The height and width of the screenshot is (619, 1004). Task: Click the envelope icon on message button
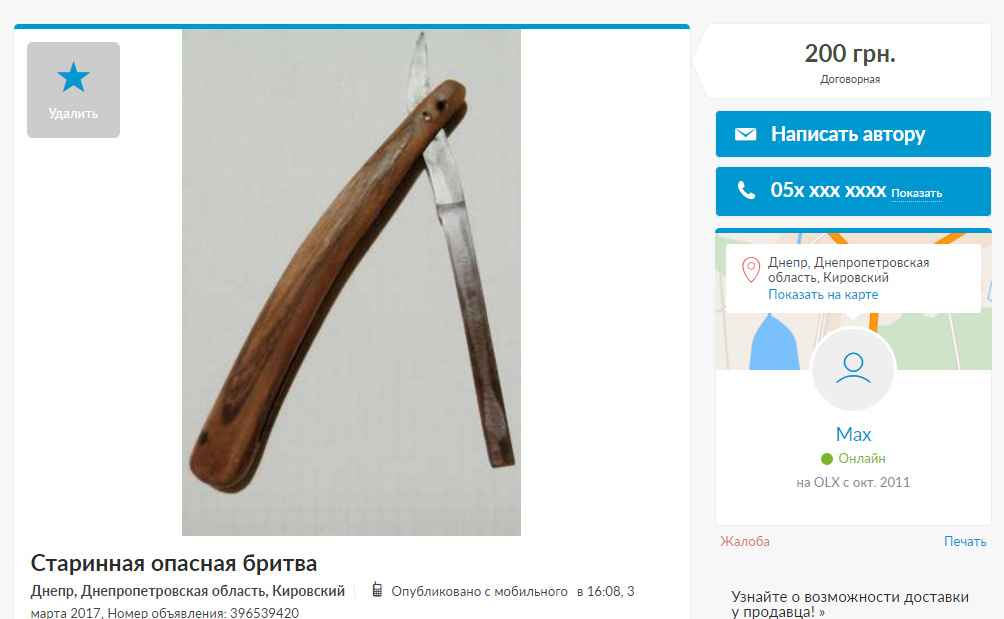(x=745, y=134)
